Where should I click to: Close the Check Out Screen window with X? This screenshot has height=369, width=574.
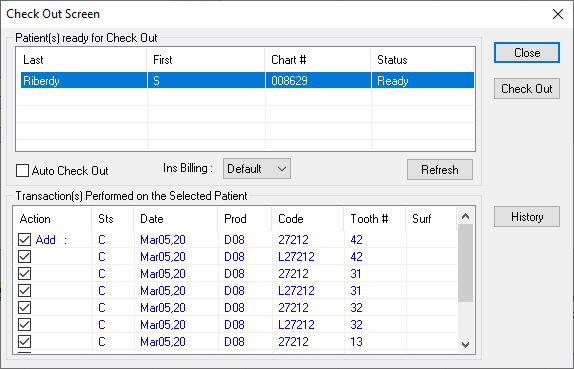click(558, 14)
